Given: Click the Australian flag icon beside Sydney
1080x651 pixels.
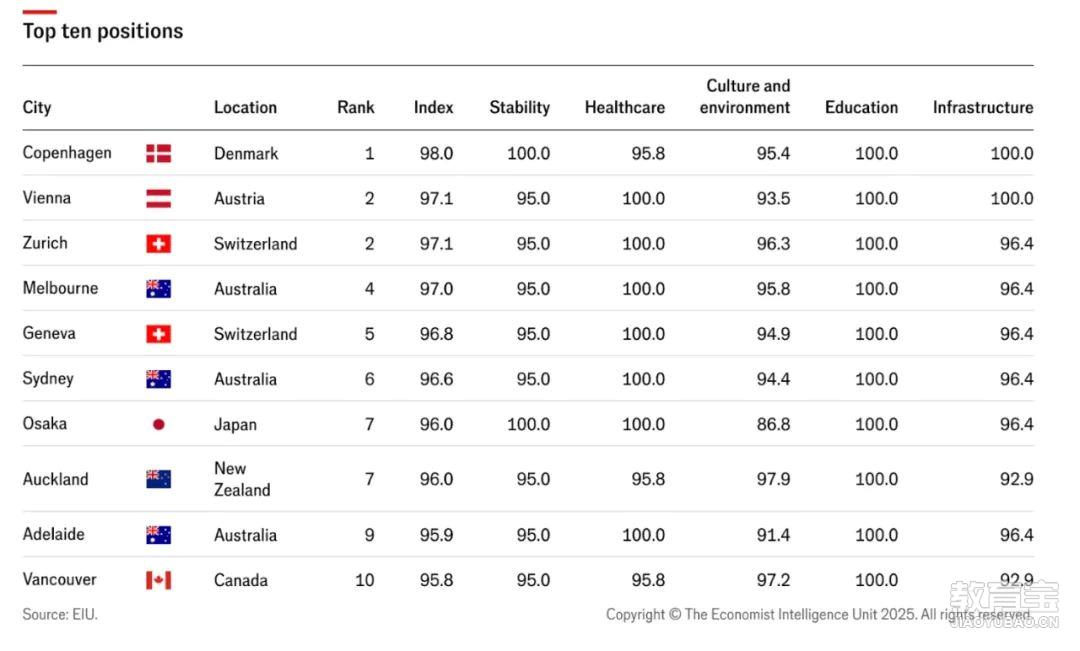Looking at the screenshot, I should [x=158, y=379].
